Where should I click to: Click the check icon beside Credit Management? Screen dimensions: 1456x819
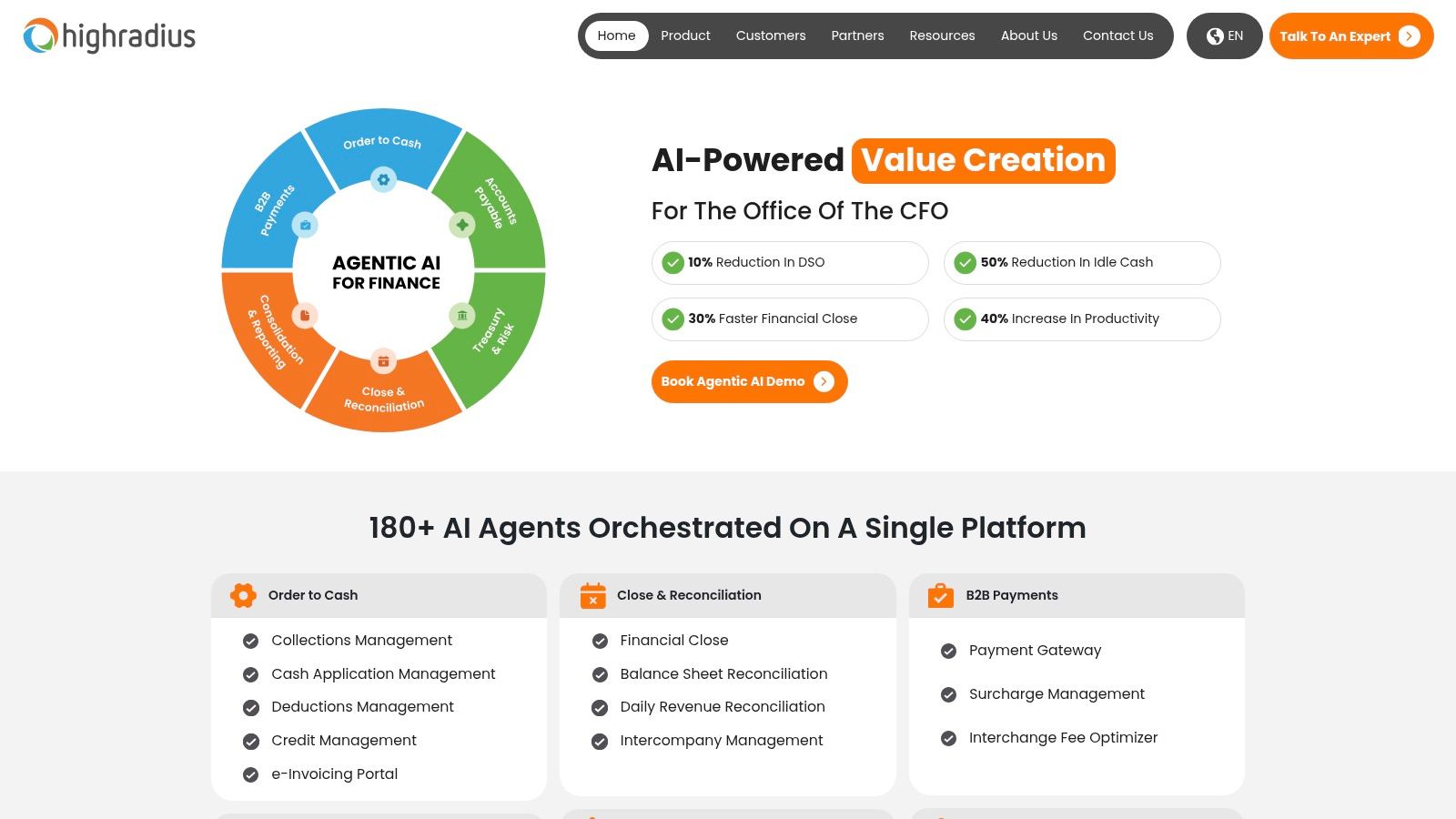tap(250, 741)
